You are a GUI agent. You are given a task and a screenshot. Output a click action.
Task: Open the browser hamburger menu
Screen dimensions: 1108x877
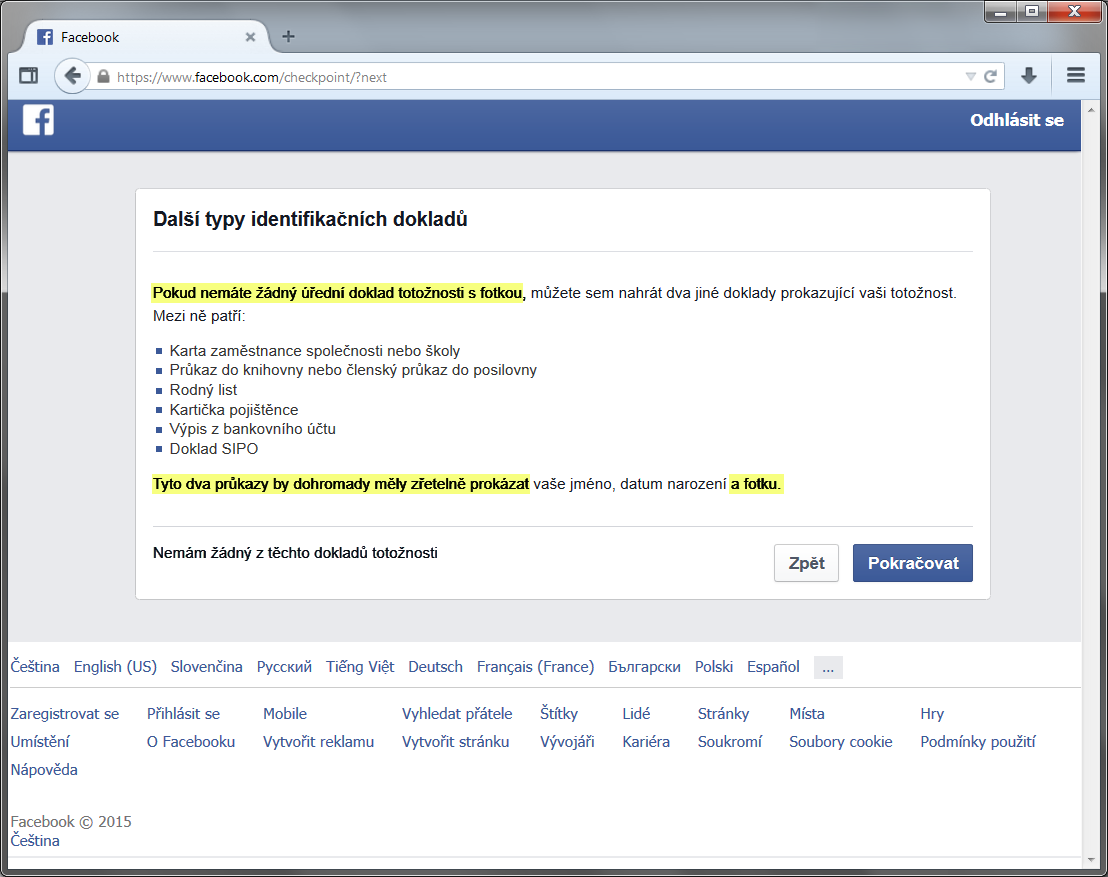(x=1075, y=75)
